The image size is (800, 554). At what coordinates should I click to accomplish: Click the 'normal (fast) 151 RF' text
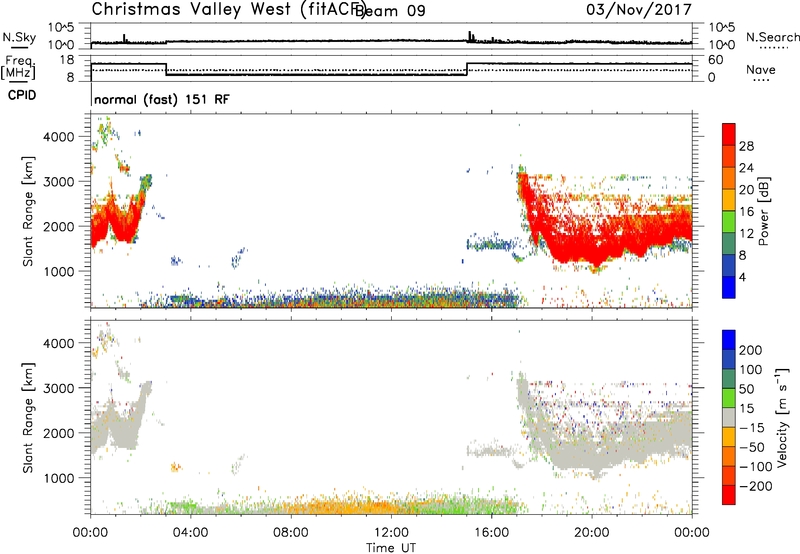[x=162, y=99]
